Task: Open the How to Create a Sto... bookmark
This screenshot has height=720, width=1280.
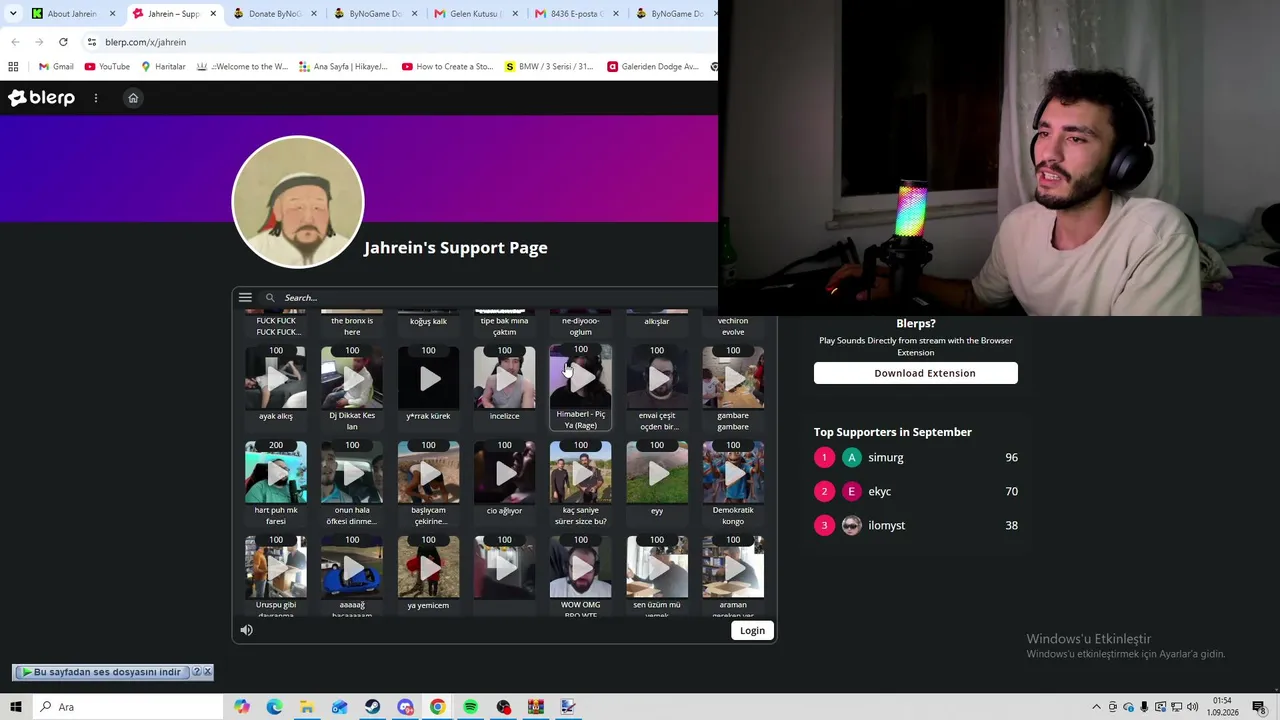Action: pos(447,67)
